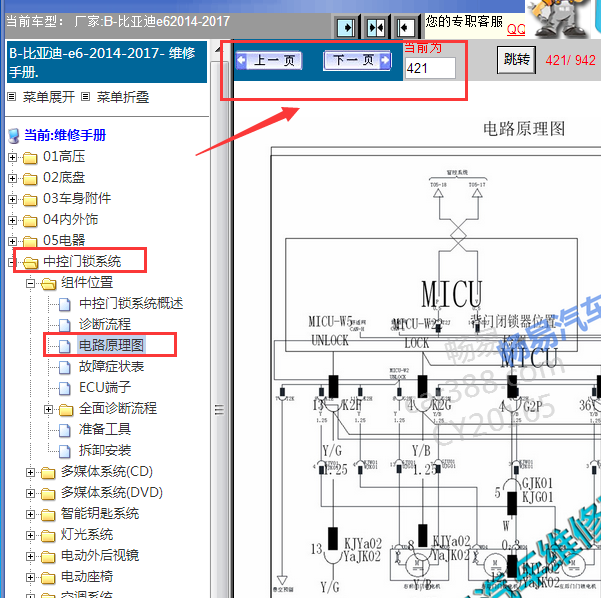Open the 04内外饰 folder icon
Viewport: 601px width, 598px height.
point(30,220)
